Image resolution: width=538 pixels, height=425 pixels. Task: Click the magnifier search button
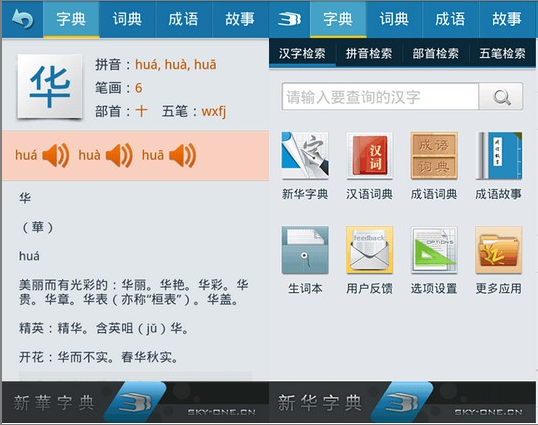(501, 97)
